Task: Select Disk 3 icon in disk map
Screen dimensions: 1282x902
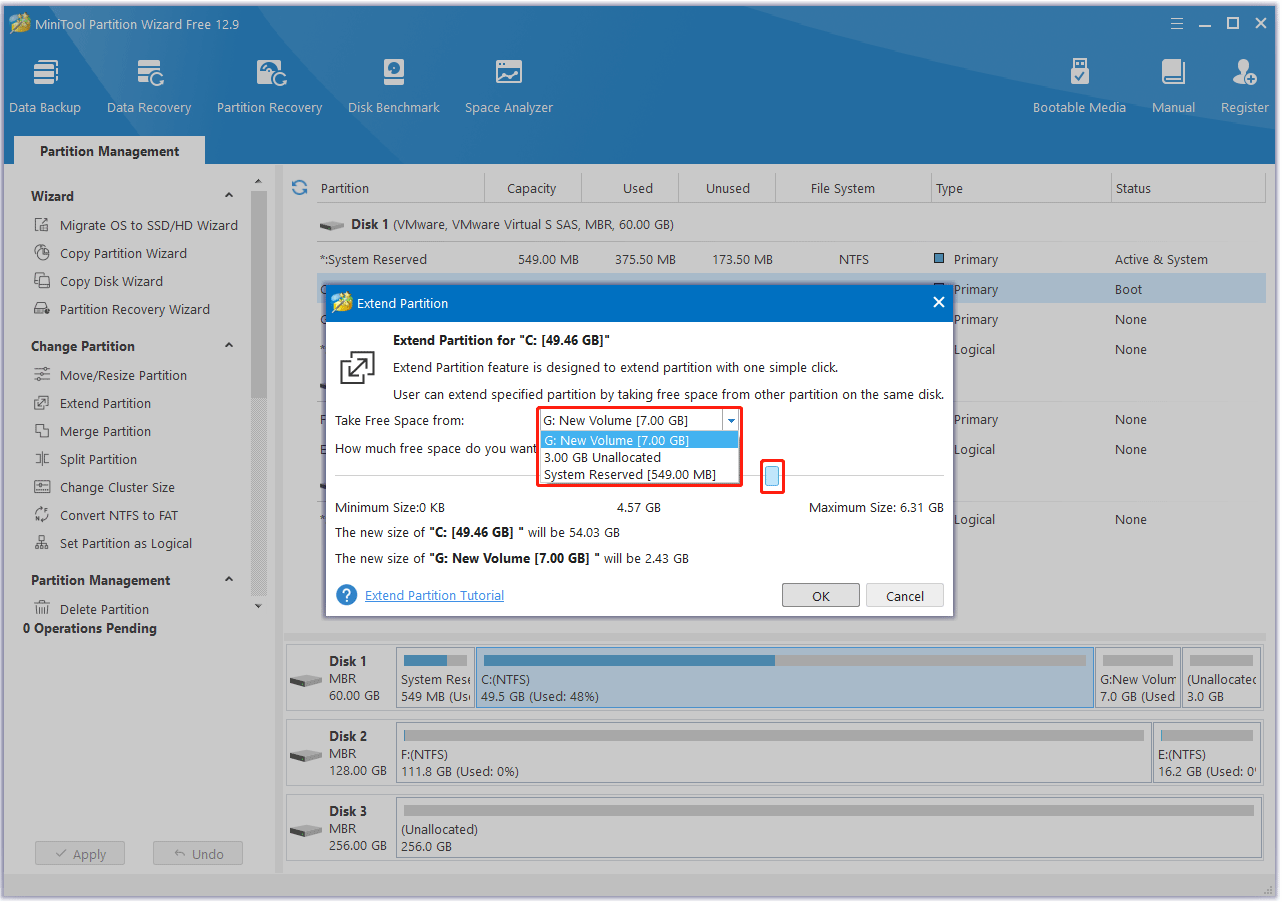Action: tap(305, 830)
